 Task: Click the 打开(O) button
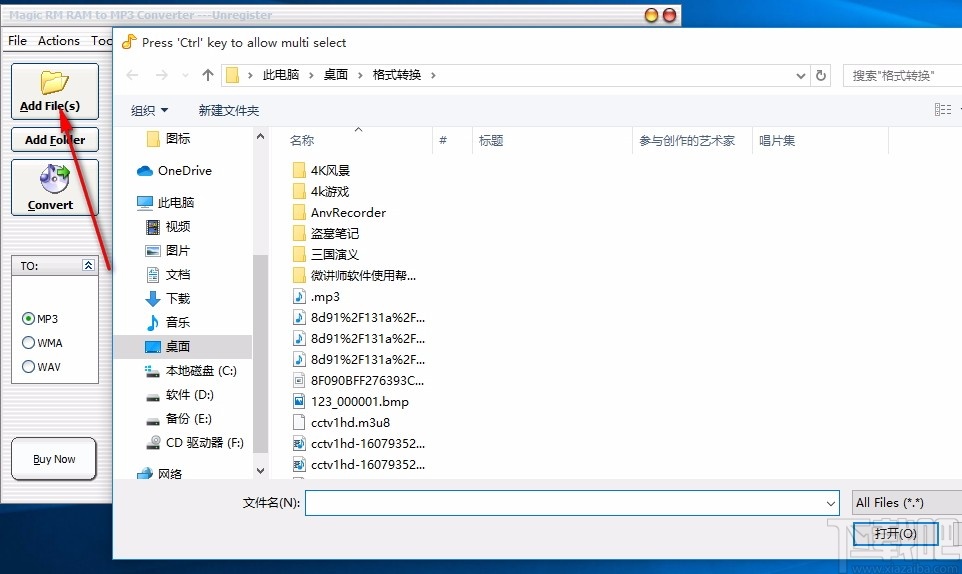895,534
